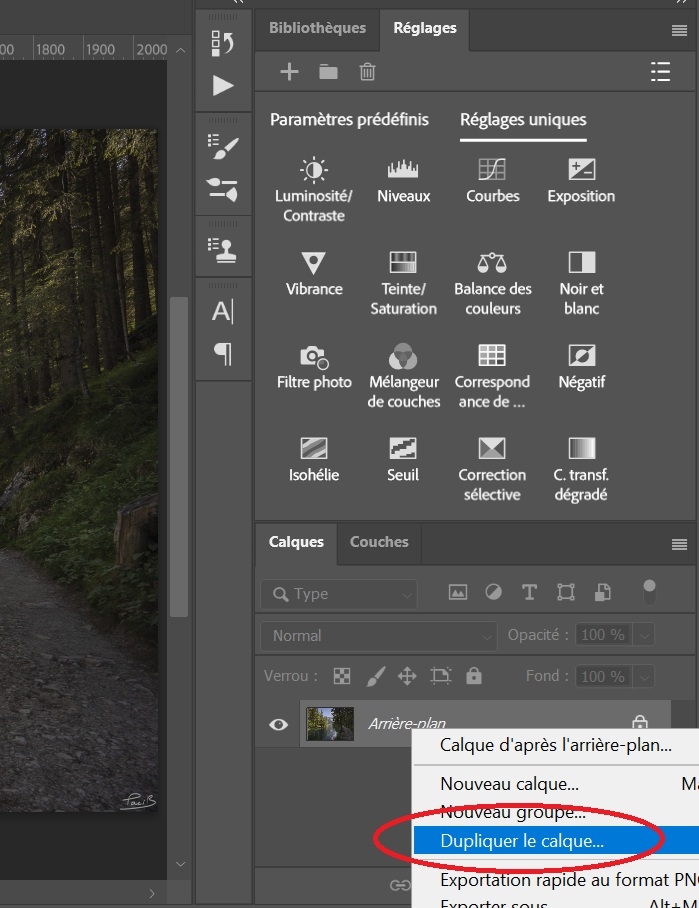The image size is (699, 908).
Task: Switch layer filtering on or off
Action: point(649,592)
